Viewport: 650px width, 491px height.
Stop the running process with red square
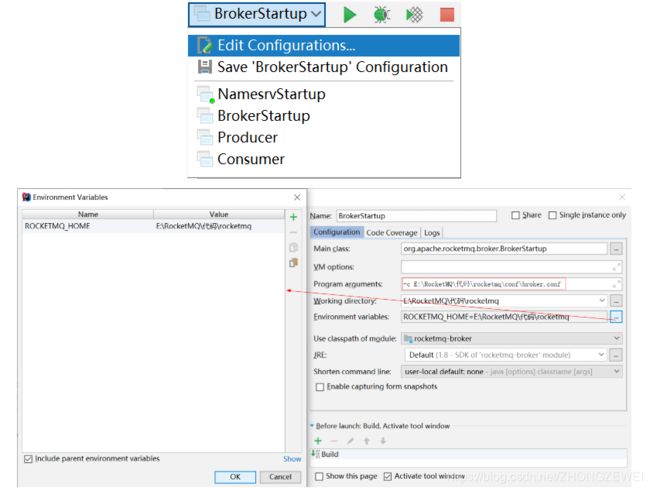coord(447,15)
